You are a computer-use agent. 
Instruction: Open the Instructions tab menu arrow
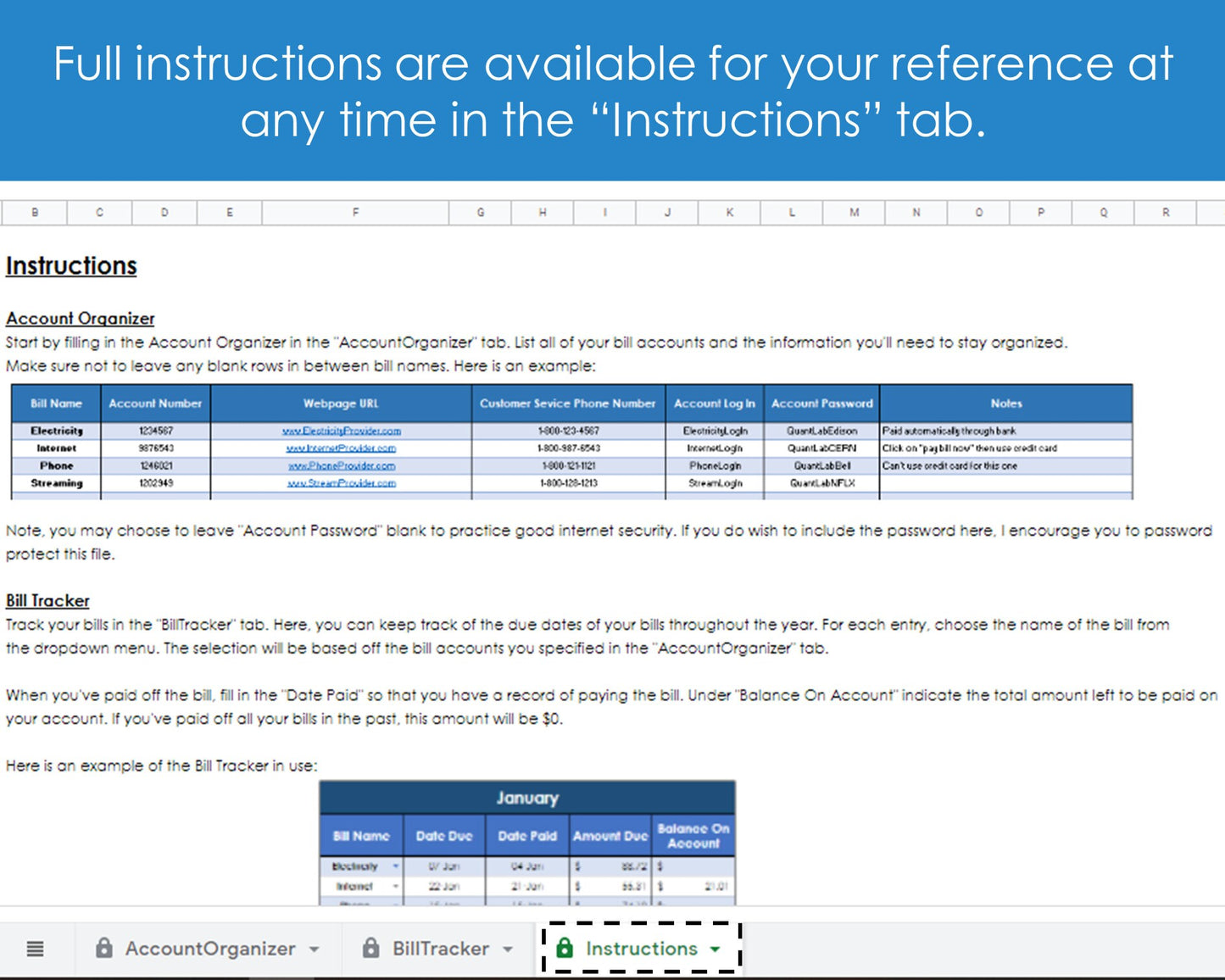715,949
